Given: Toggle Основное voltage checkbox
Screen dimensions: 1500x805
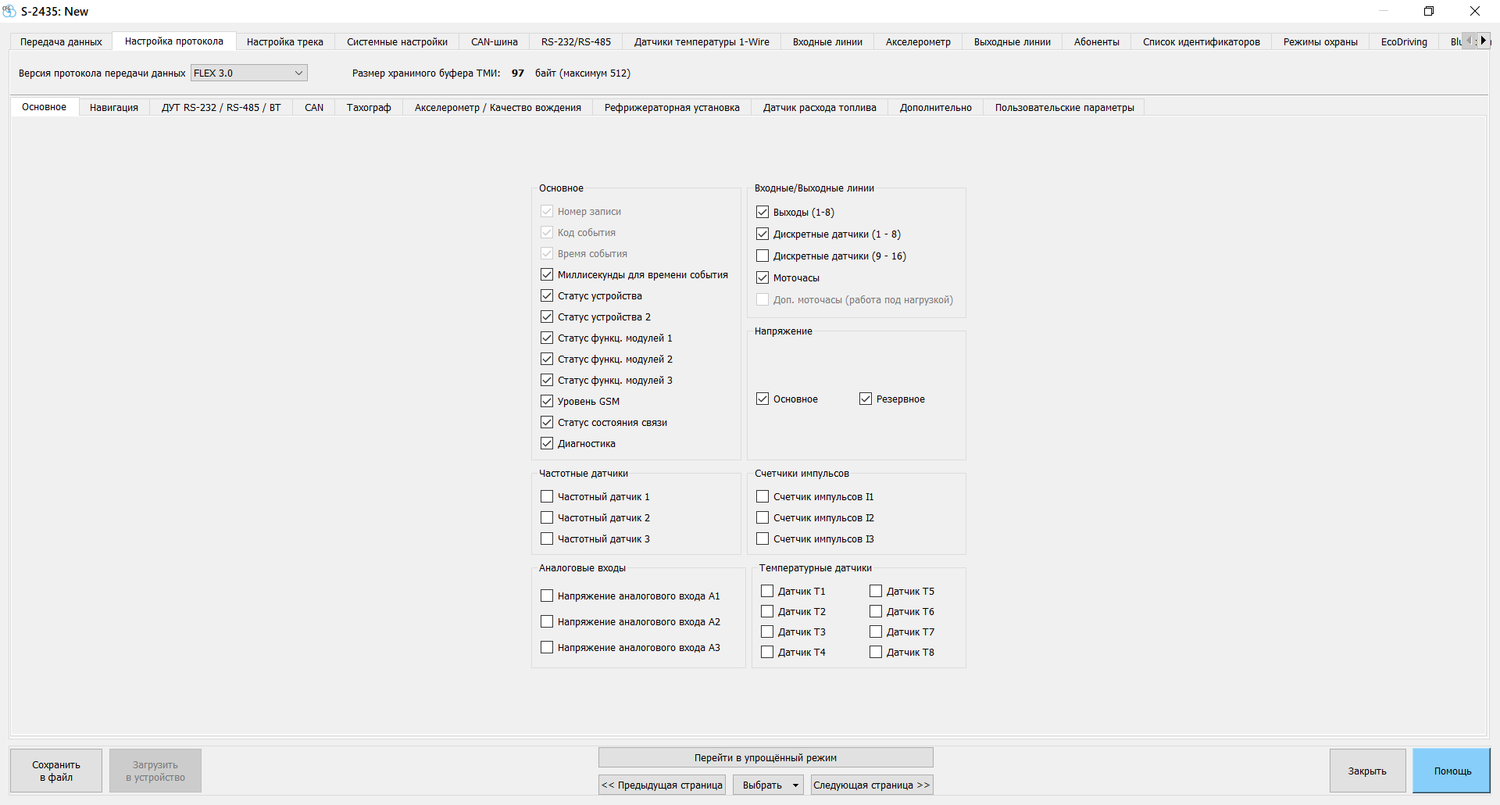Looking at the screenshot, I should click(763, 399).
